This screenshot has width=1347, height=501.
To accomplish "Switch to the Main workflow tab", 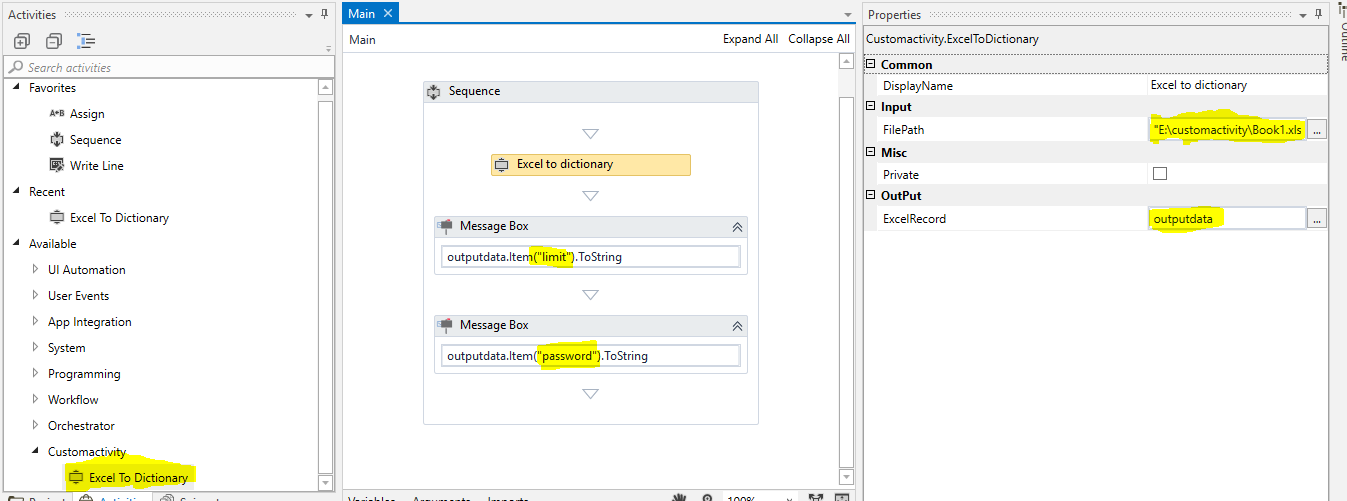I will click(361, 13).
